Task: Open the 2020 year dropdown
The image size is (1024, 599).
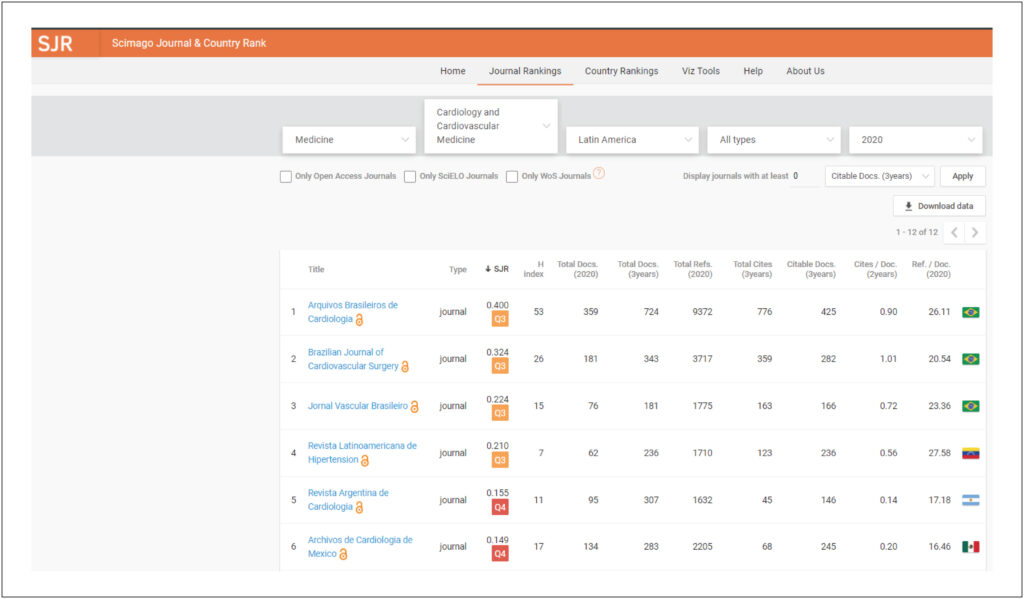Action: pyautogui.click(x=916, y=140)
